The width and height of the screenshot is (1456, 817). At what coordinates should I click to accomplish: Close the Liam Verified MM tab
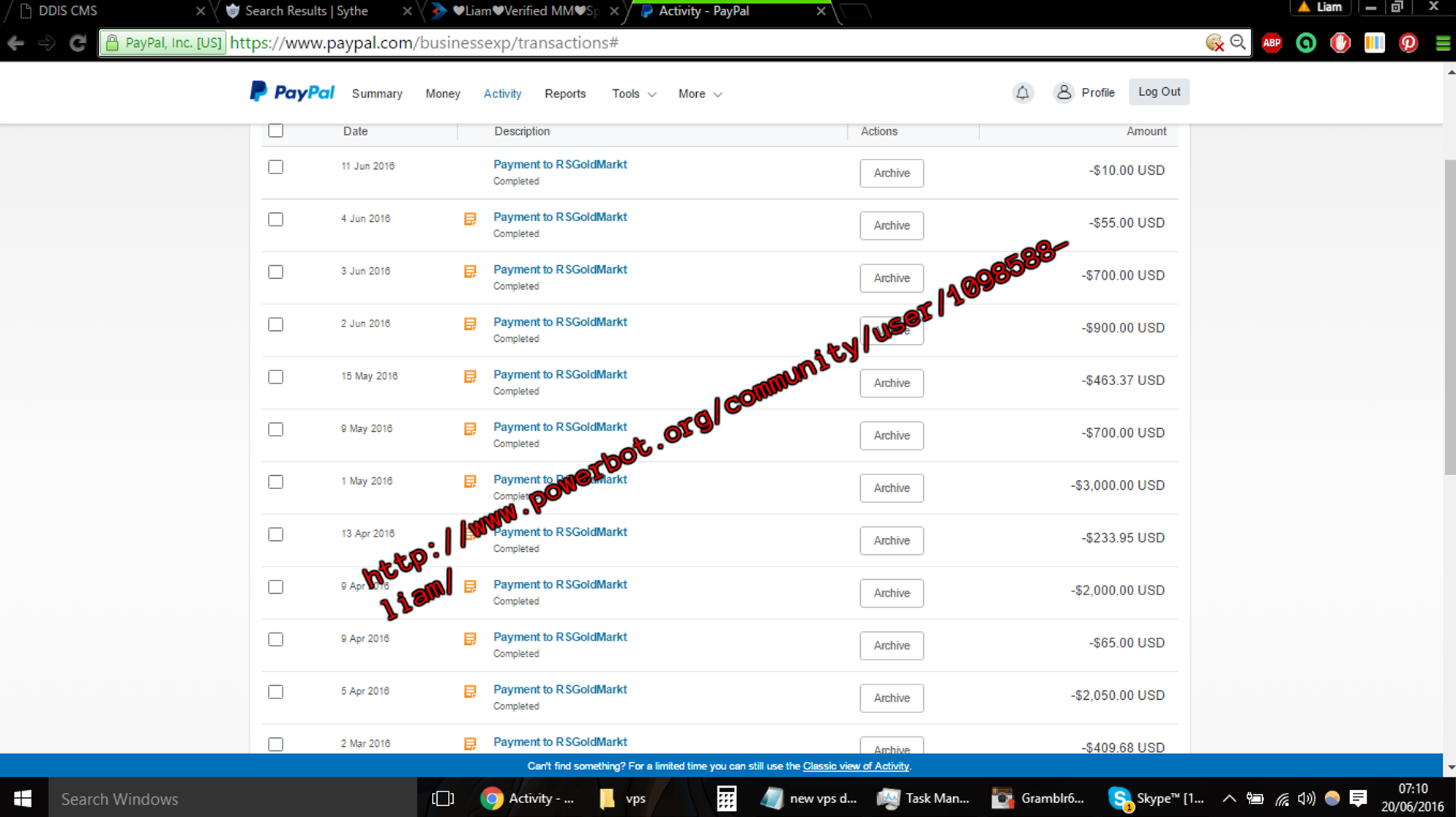614,11
